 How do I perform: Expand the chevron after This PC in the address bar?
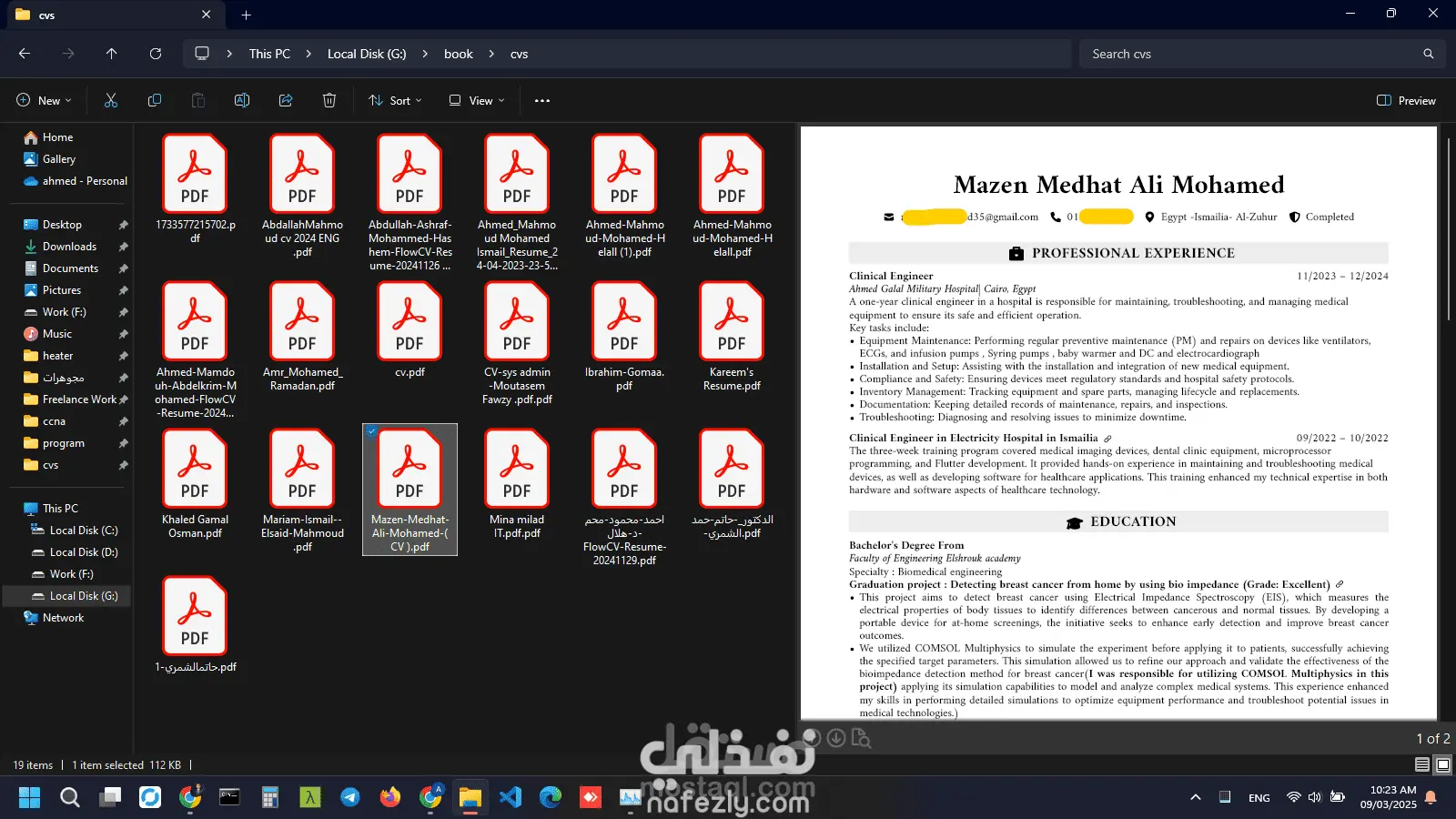(308, 54)
